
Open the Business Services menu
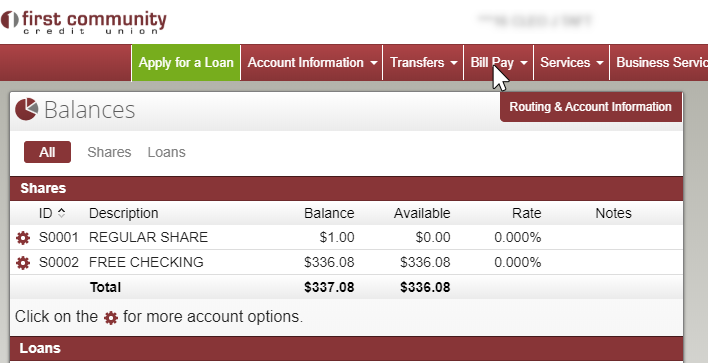click(x=659, y=62)
